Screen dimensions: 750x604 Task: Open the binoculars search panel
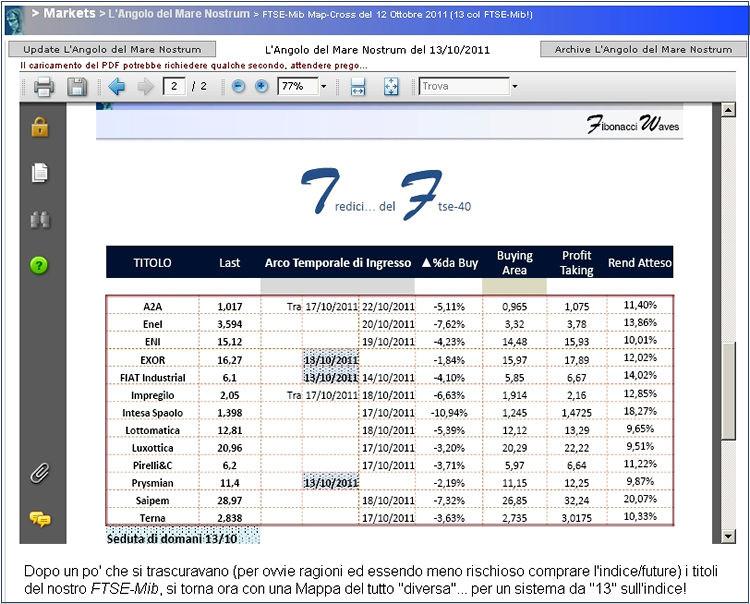pyautogui.click(x=40, y=220)
